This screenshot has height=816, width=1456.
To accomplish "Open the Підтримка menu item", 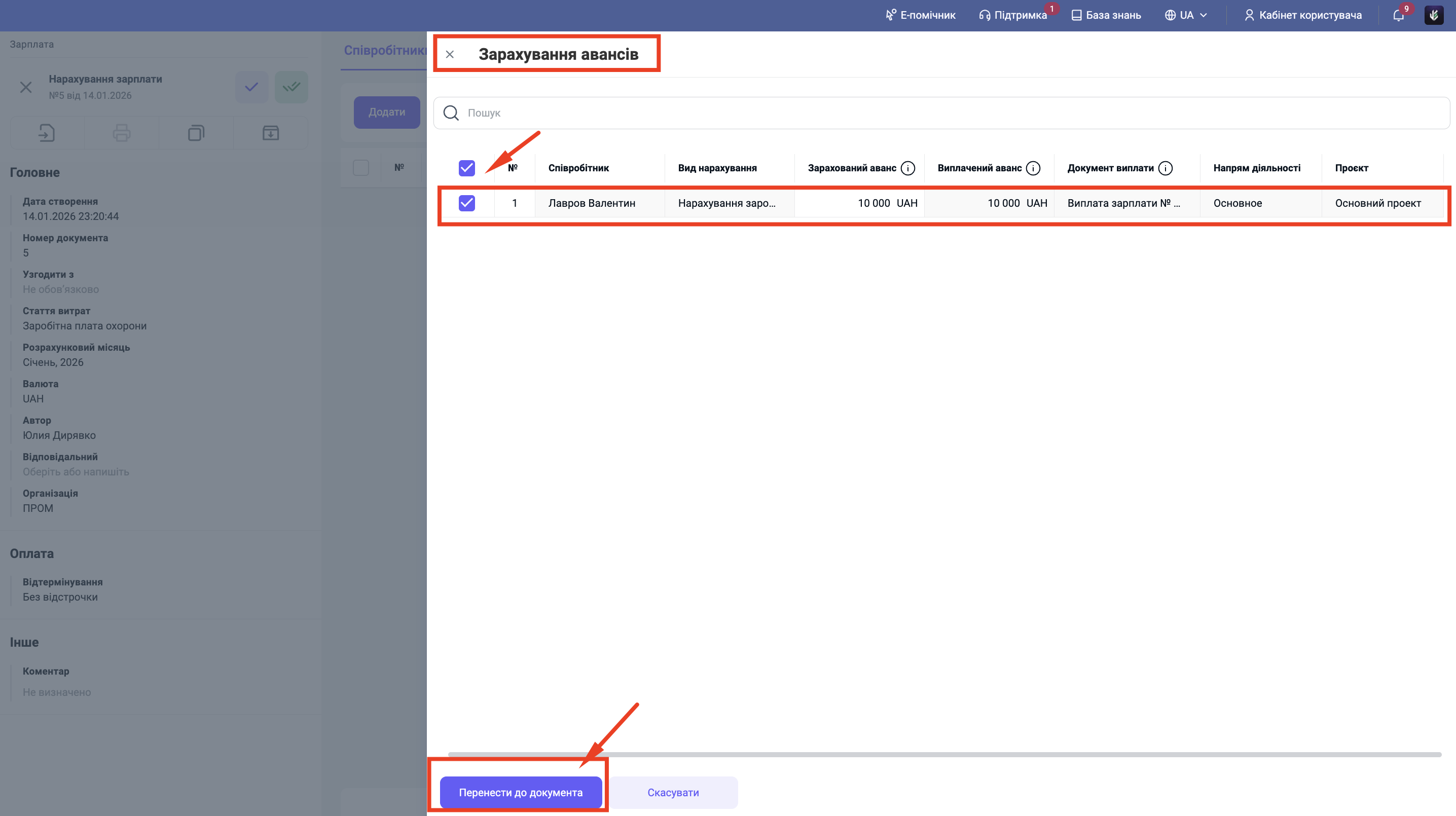I will click(1013, 15).
